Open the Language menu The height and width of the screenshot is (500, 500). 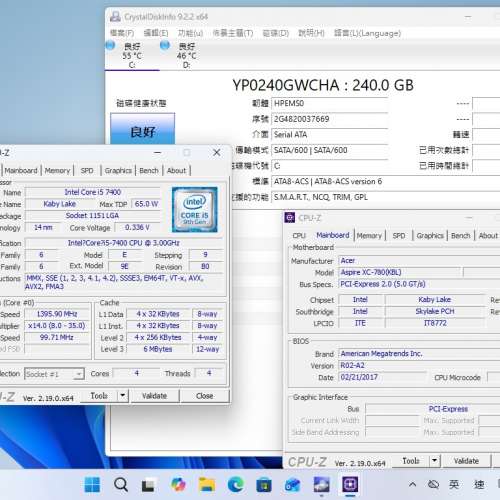point(367,33)
